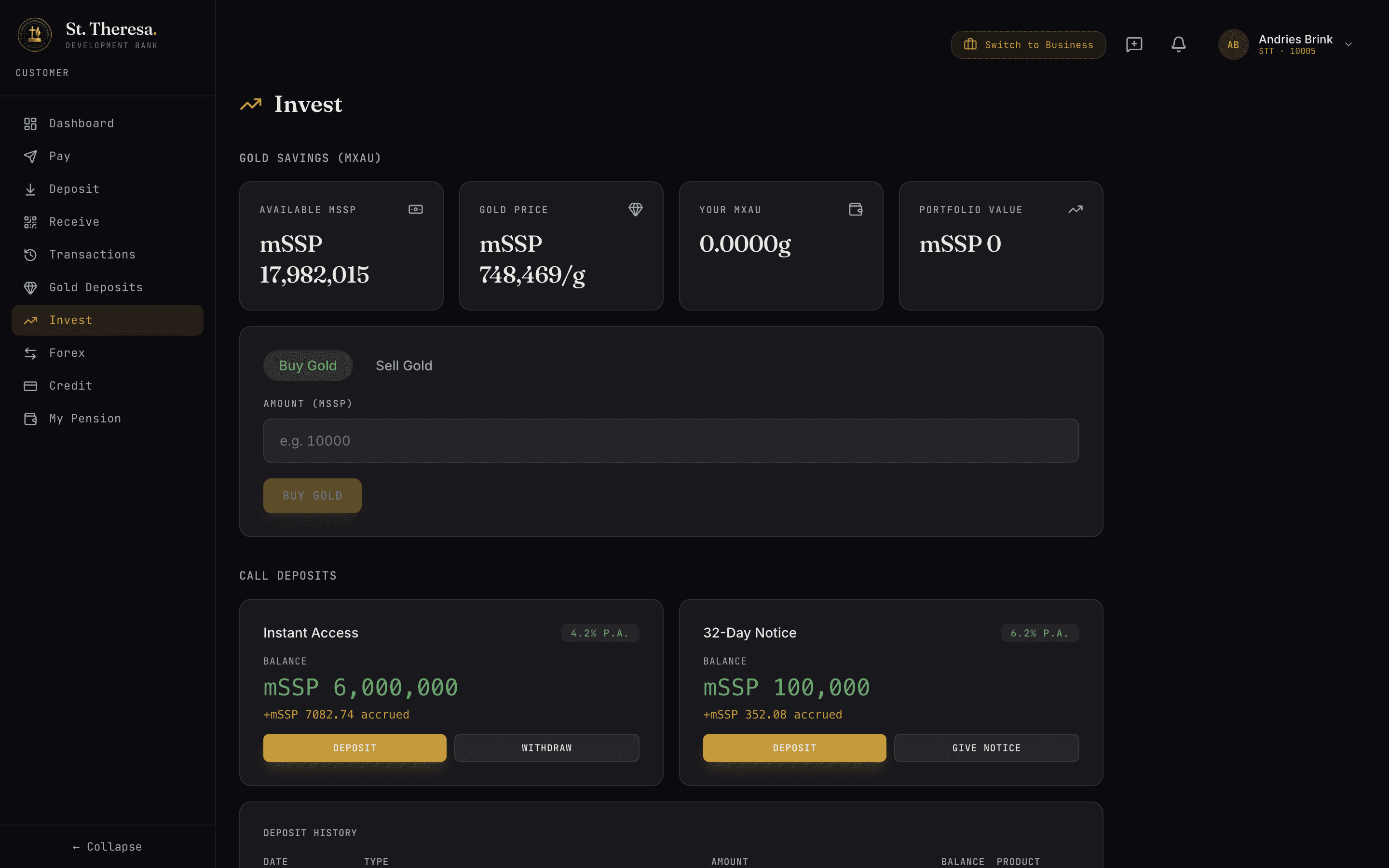Click the mSSP 748,469/g gold price
The width and height of the screenshot is (1389, 868).
click(x=532, y=259)
